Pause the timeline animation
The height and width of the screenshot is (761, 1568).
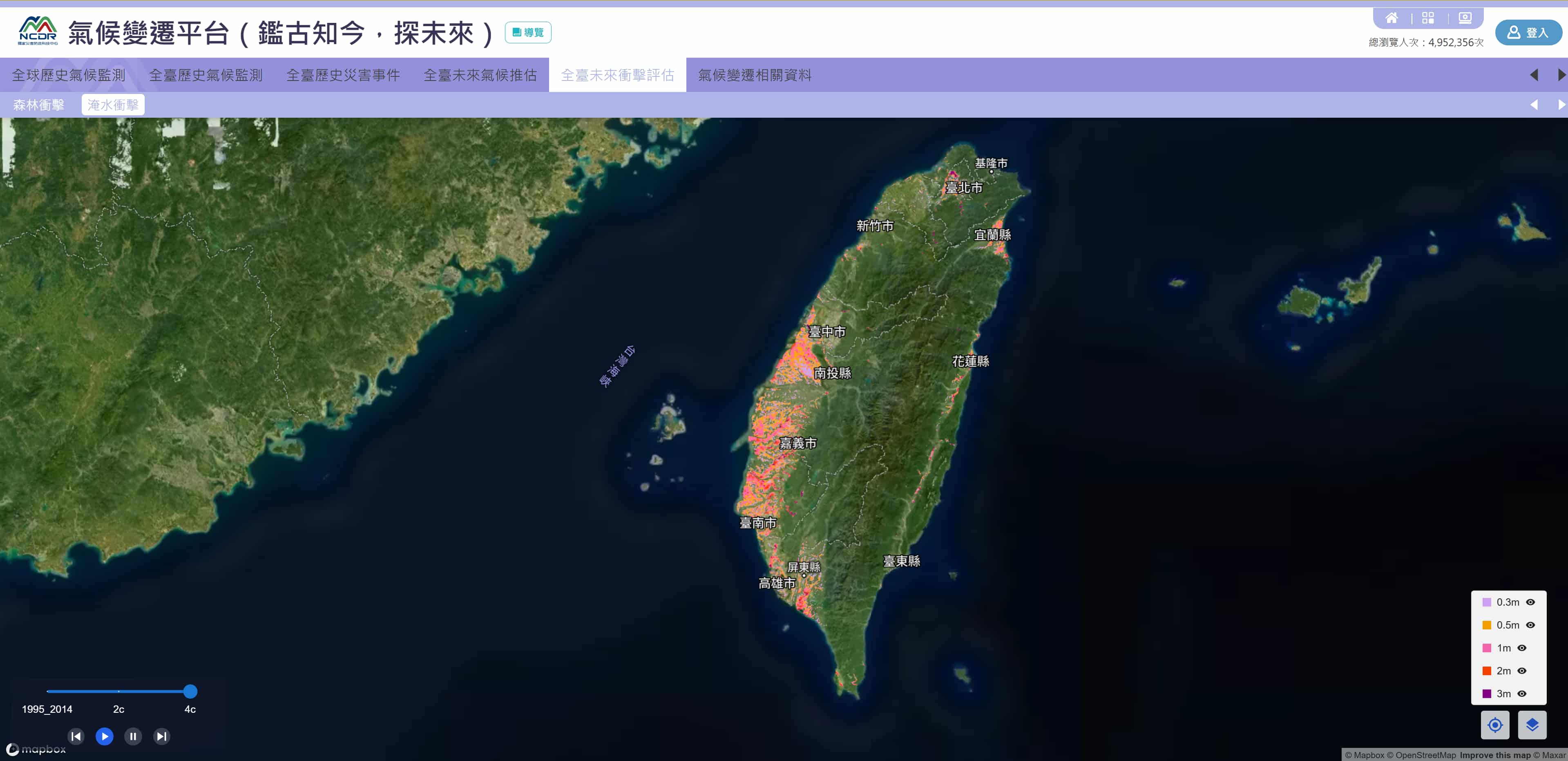(x=133, y=736)
